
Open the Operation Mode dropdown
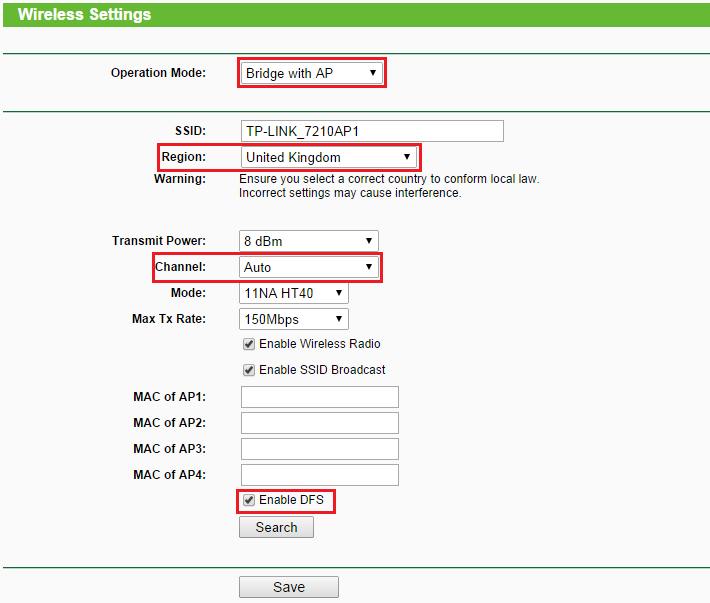click(312, 73)
